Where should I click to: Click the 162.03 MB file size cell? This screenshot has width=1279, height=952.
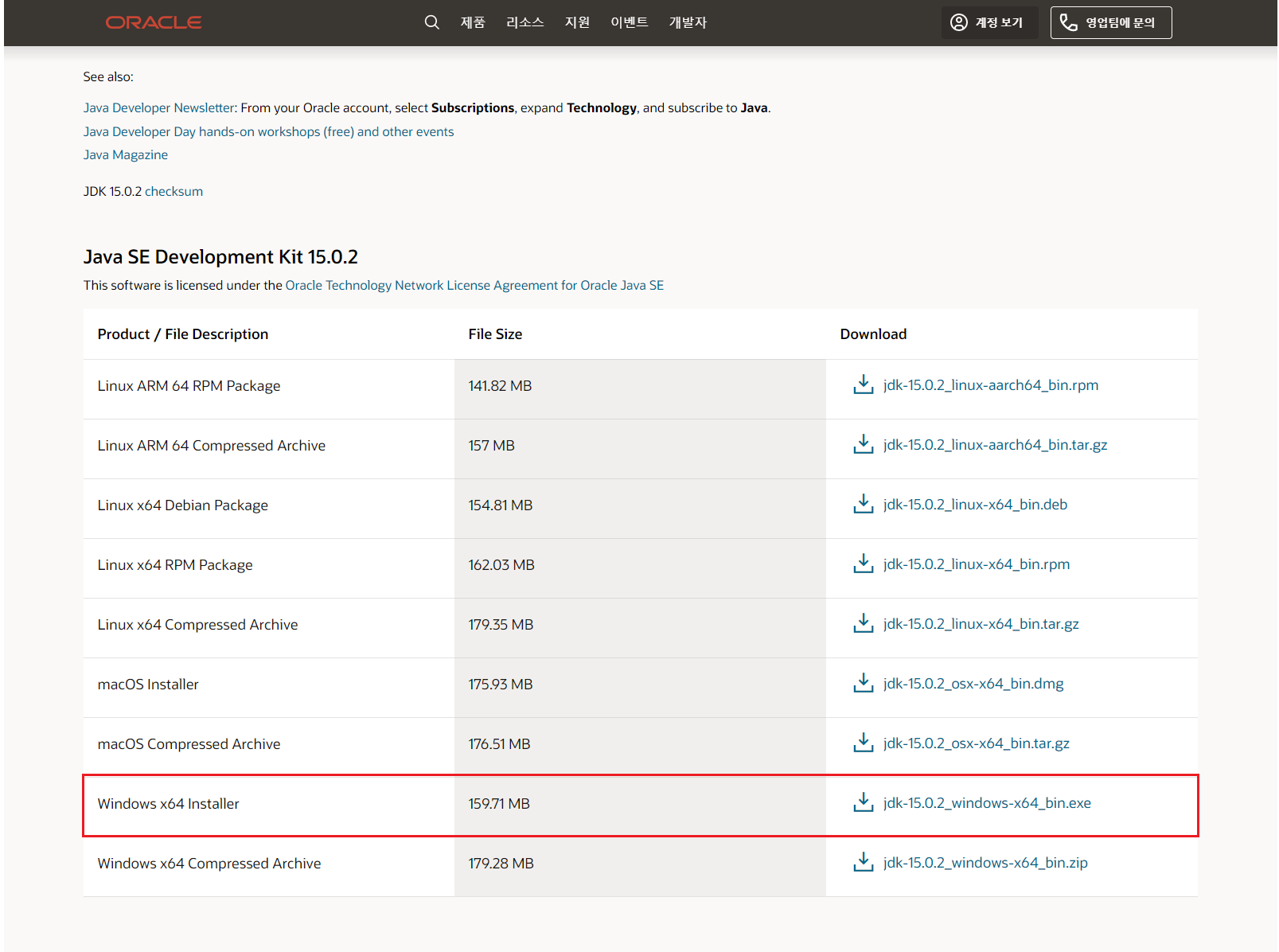pyautogui.click(x=640, y=568)
